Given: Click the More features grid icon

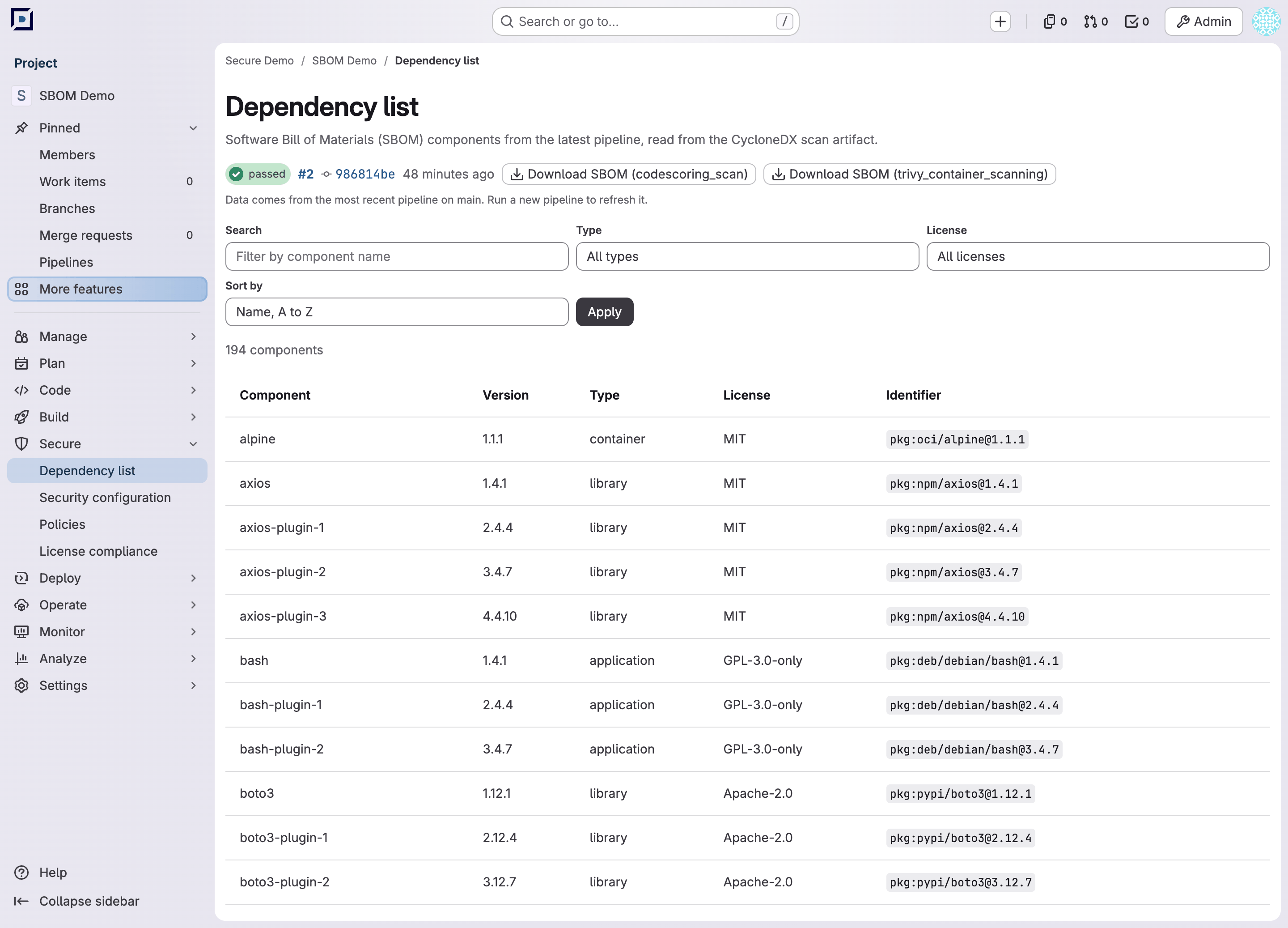Looking at the screenshot, I should point(21,289).
